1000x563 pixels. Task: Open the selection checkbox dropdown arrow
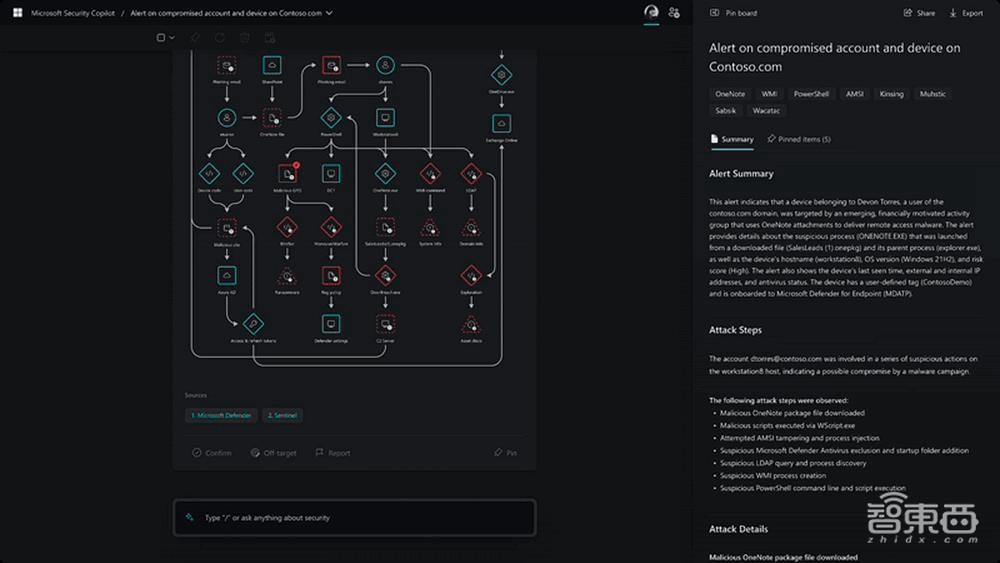[x=172, y=38]
